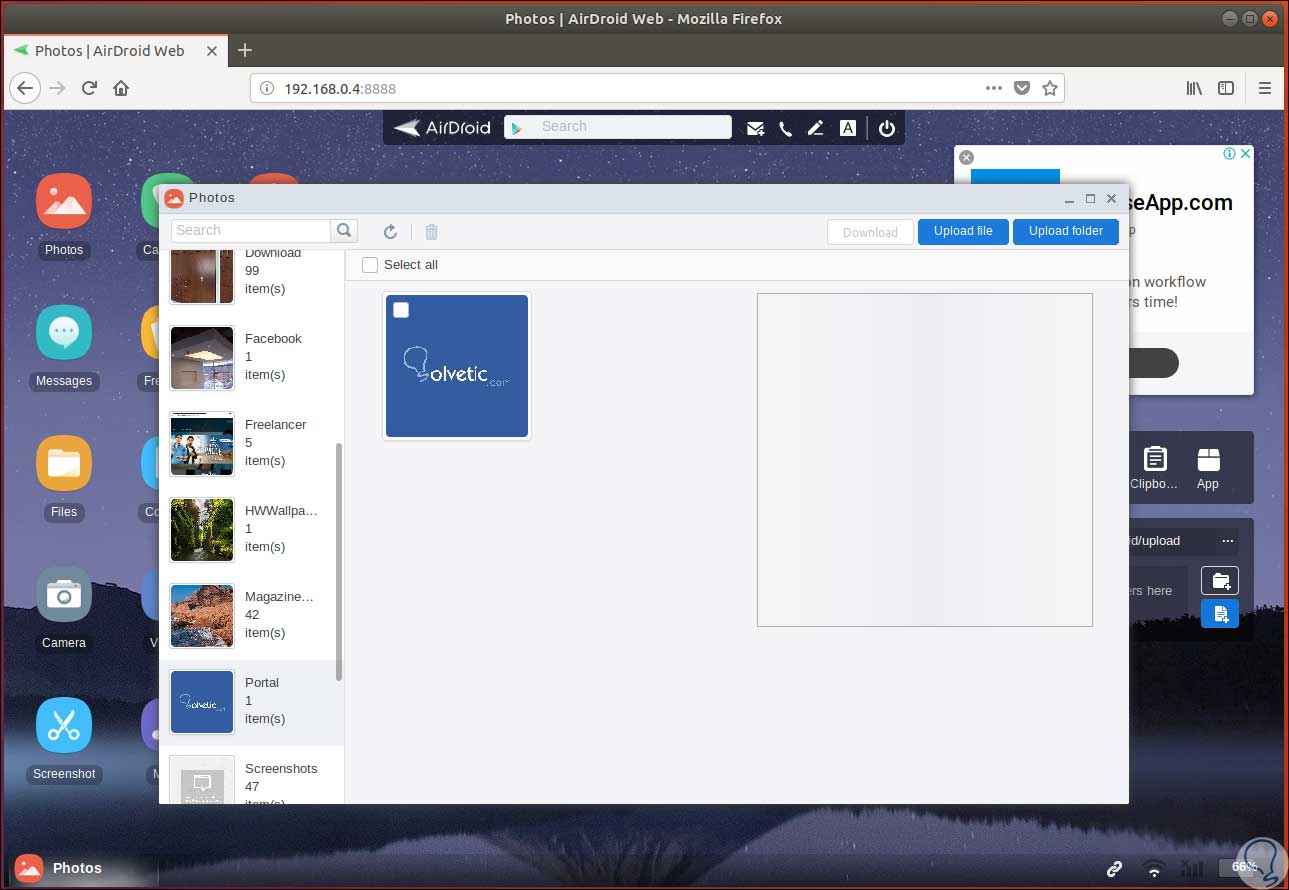Open the Photos desktop icon
Viewport: 1289px width, 890px height.
click(64, 201)
